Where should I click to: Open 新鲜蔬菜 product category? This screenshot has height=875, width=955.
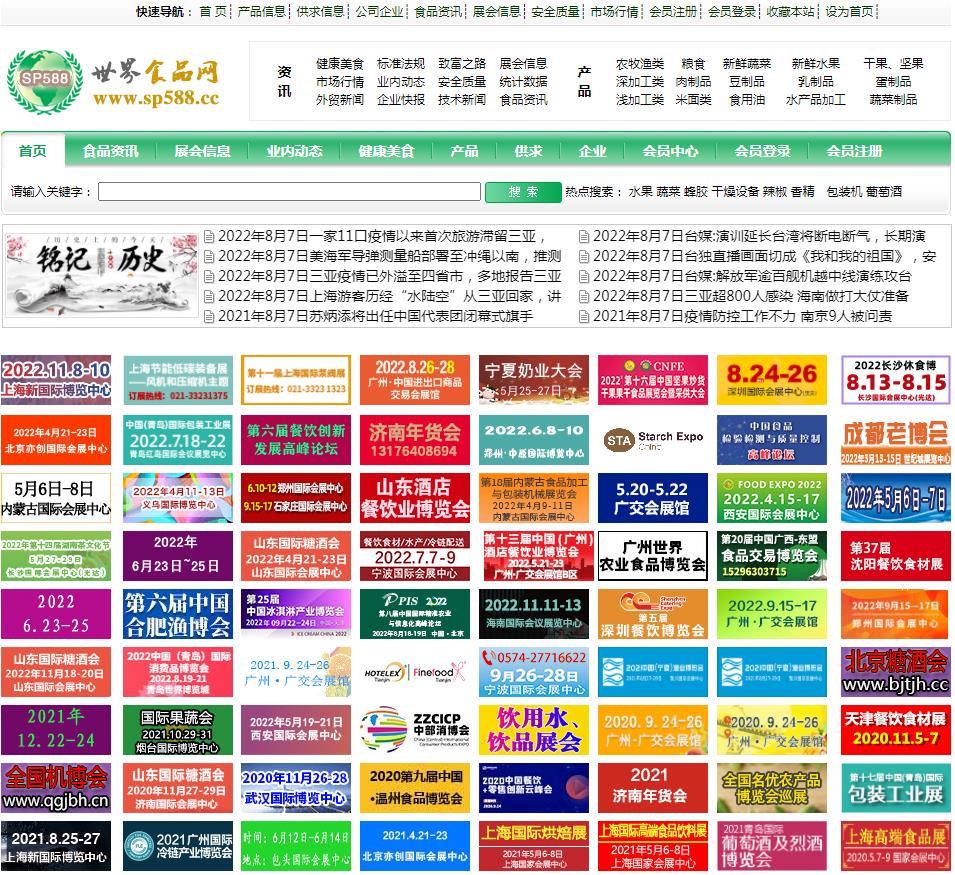click(x=747, y=63)
